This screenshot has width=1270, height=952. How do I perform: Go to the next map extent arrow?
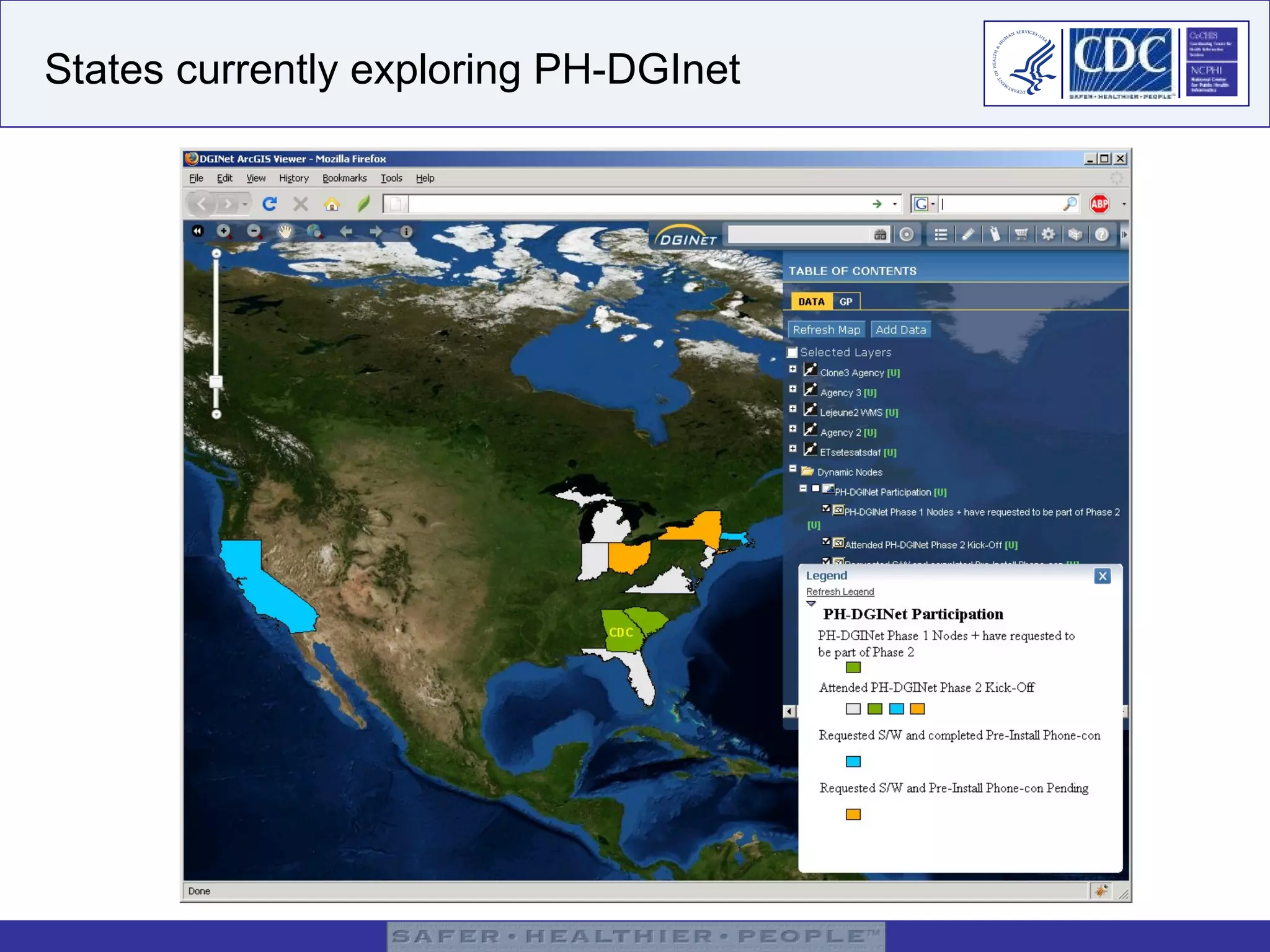(376, 232)
